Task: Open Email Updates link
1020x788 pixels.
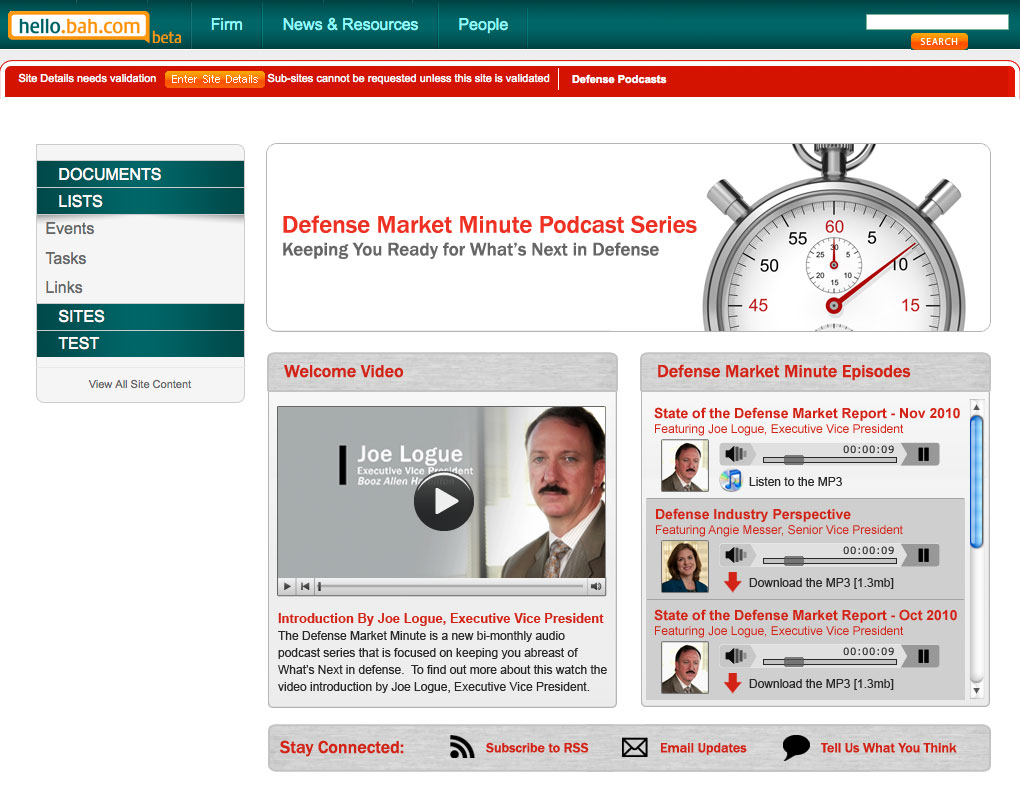Action: click(703, 748)
